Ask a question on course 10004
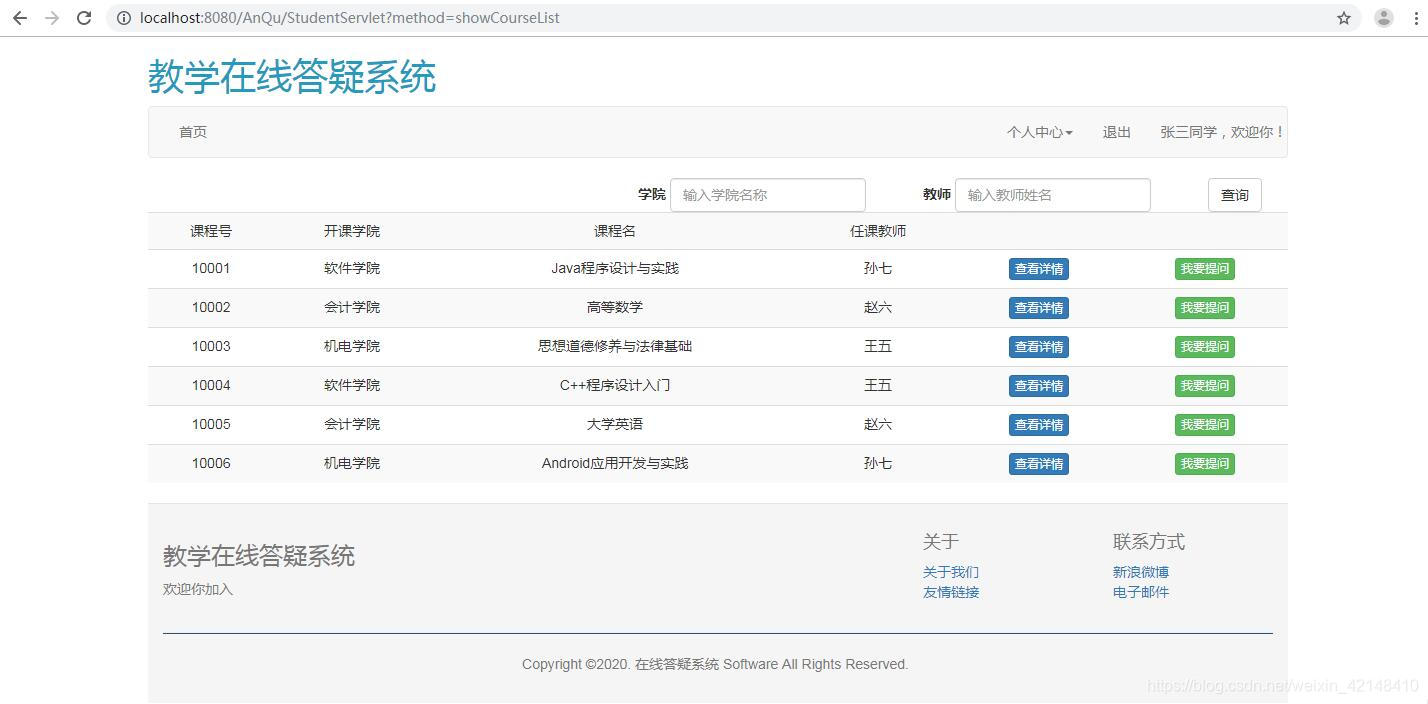 (x=1205, y=386)
